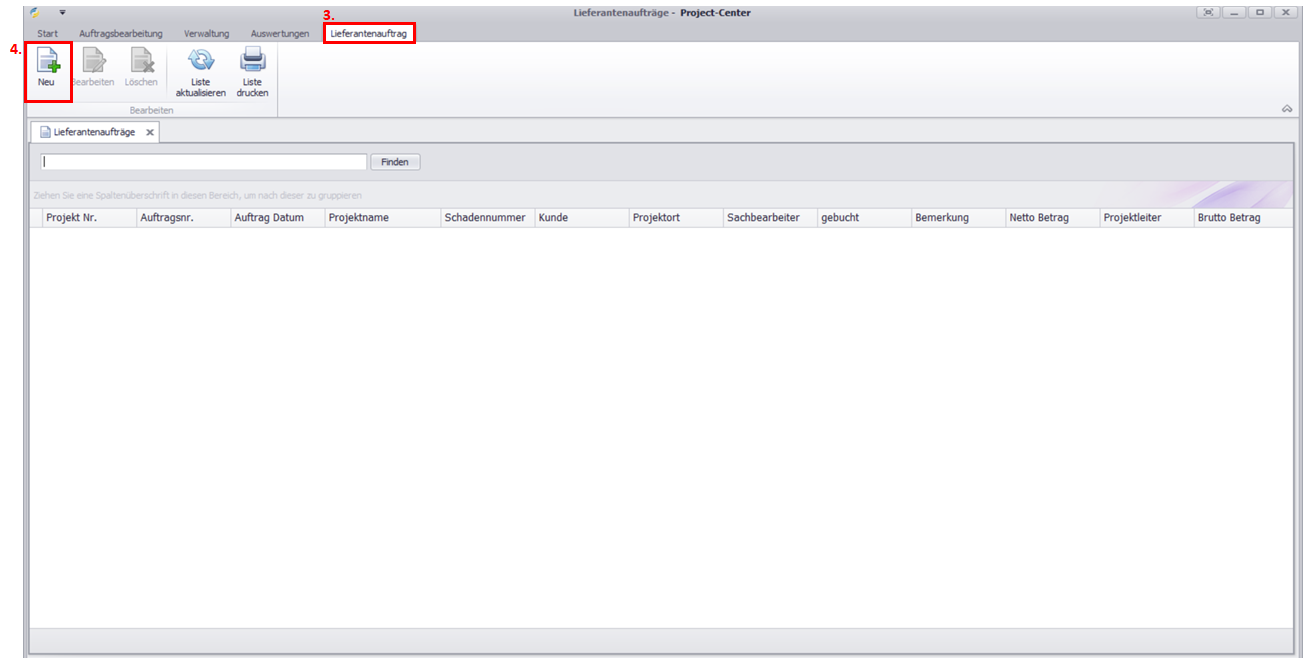Image resolution: width=1303 pixels, height=658 pixels.
Task: Refresh list with Liste aktualisieren icon
Action: point(201,62)
